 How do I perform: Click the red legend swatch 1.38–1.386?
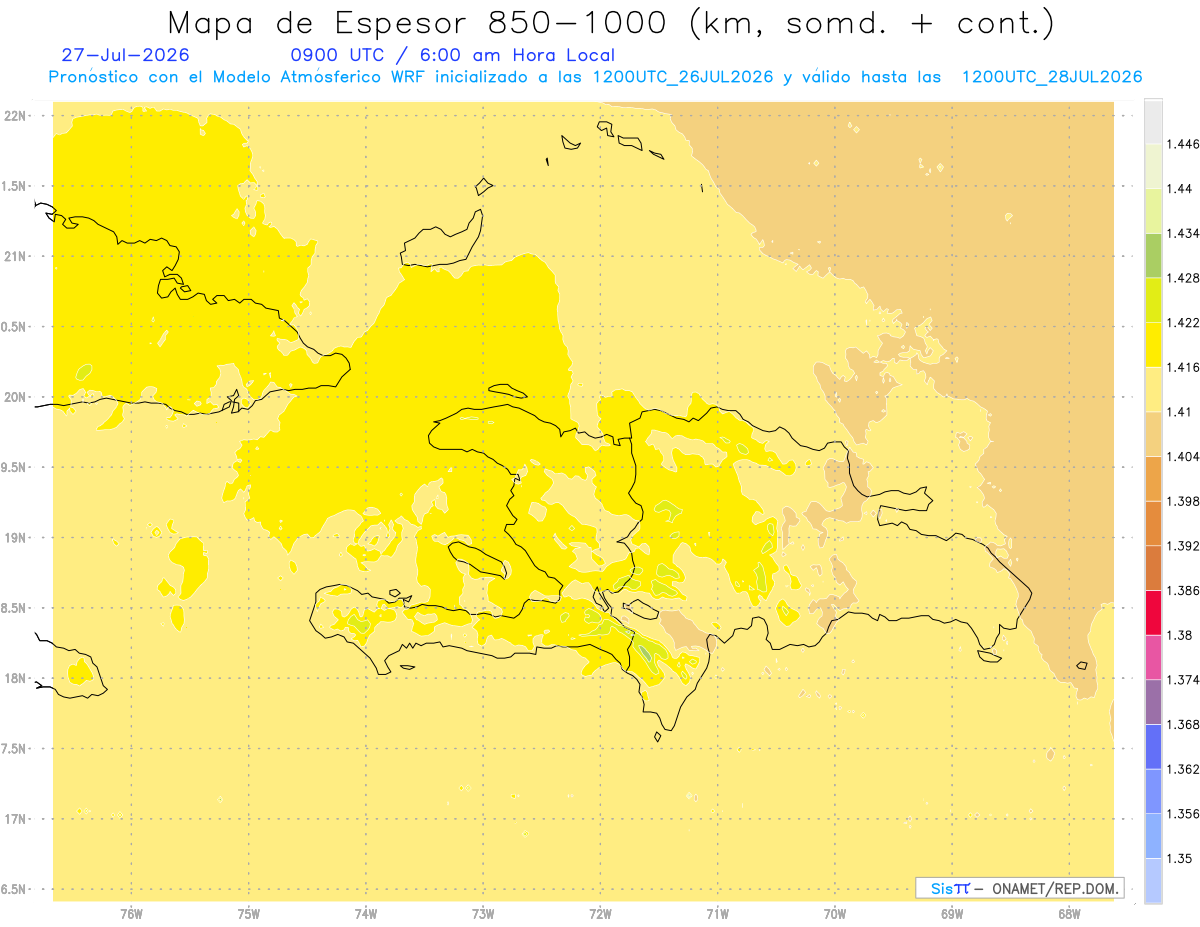1153,612
